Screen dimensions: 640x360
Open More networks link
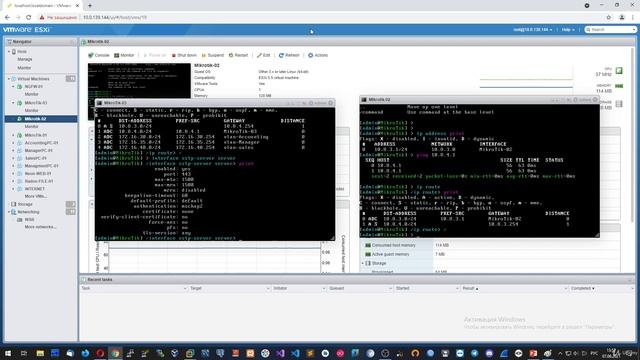pyautogui.click(x=40, y=227)
